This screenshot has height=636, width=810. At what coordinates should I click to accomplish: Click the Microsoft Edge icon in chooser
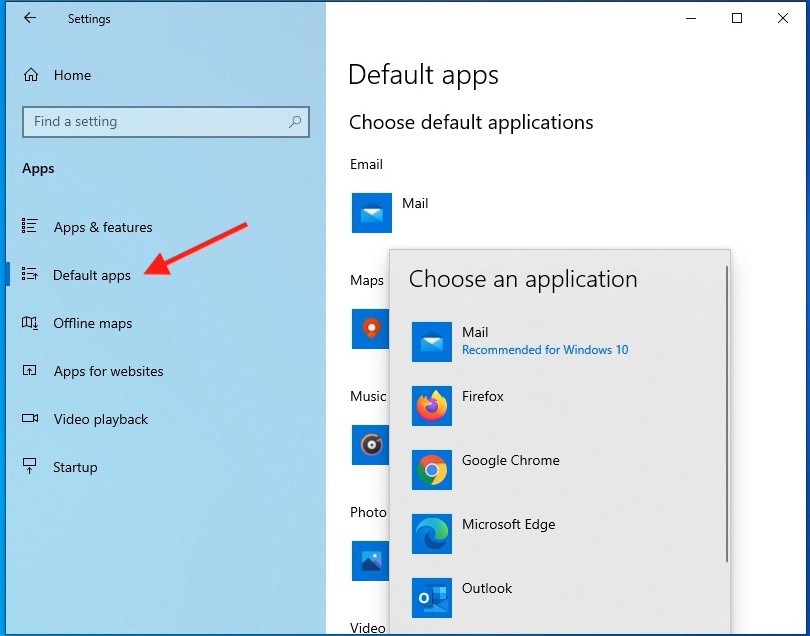tap(432, 534)
